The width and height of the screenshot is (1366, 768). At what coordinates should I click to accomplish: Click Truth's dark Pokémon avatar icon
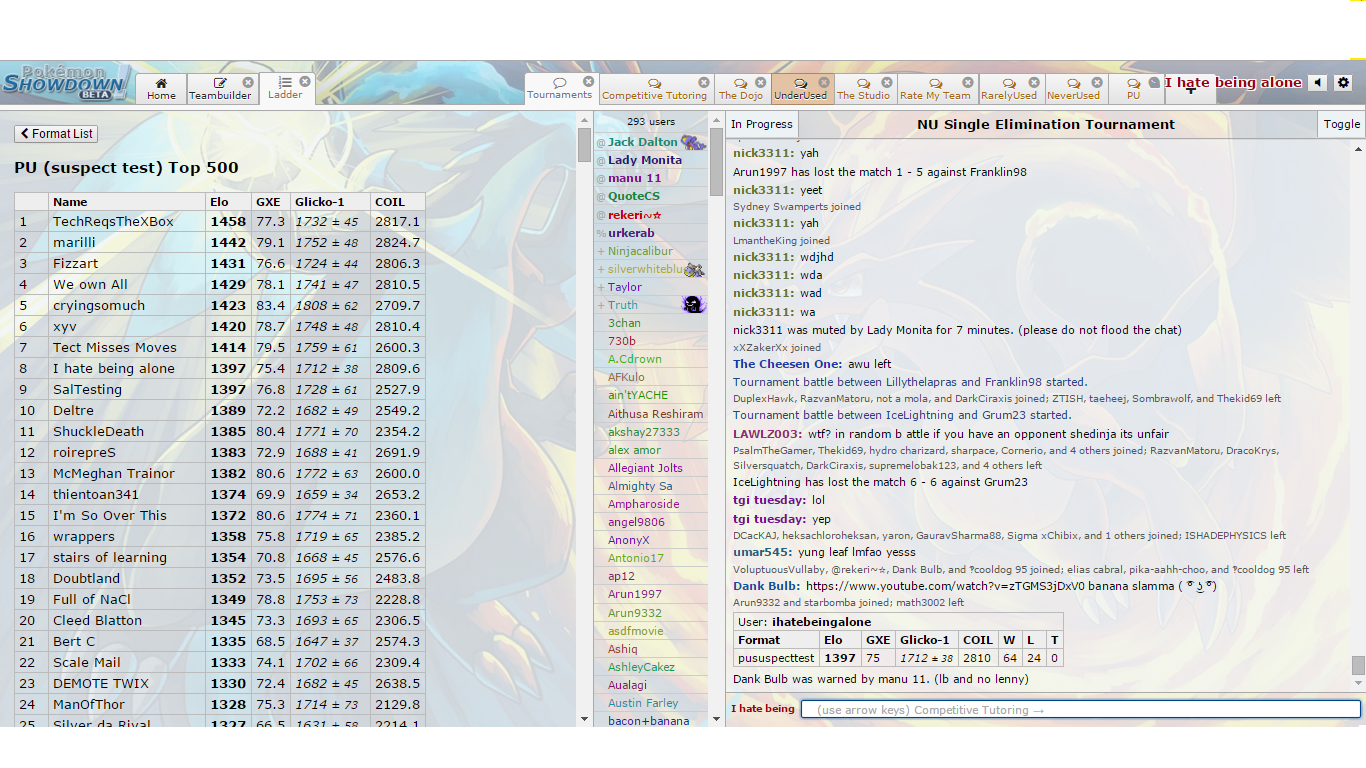[x=693, y=305]
